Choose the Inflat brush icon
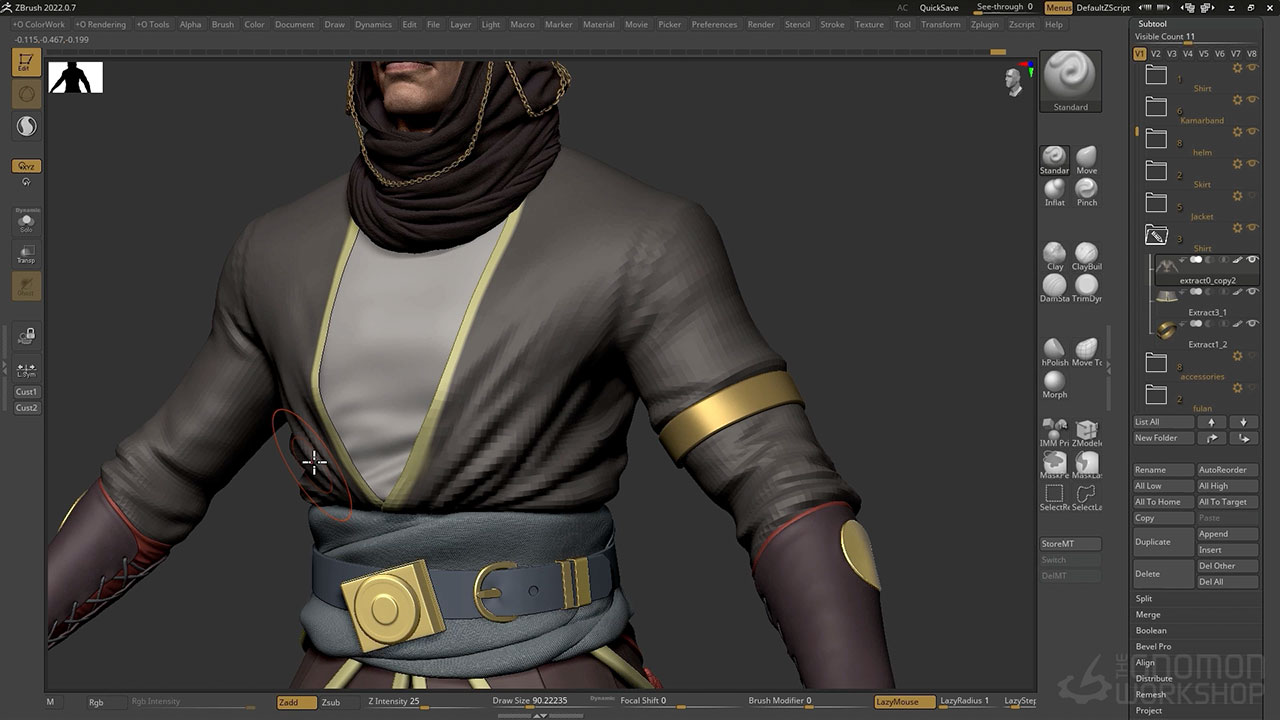The width and height of the screenshot is (1280, 720). pos(1054,190)
